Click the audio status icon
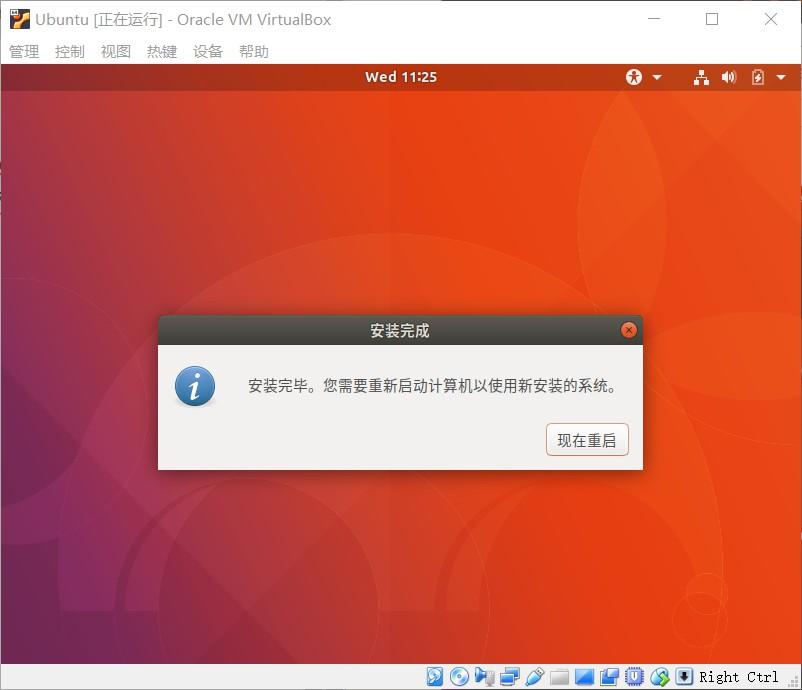802x690 pixels. point(484,676)
